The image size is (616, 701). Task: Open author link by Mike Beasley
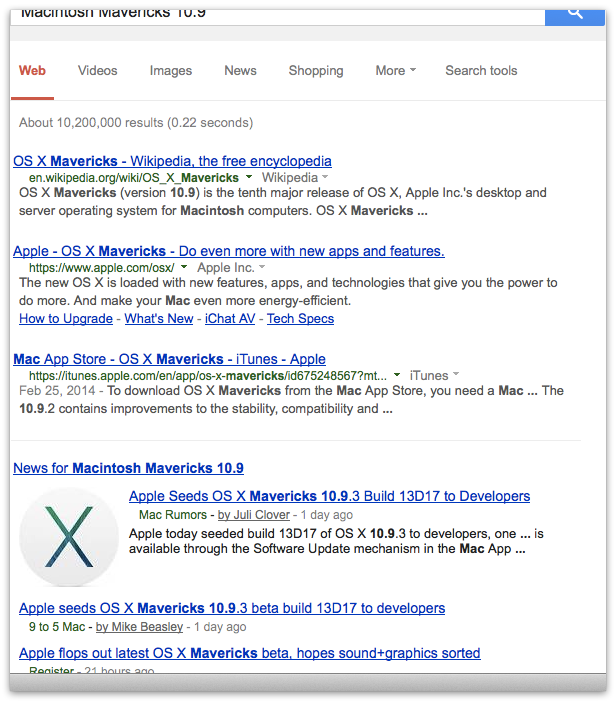click(139, 627)
